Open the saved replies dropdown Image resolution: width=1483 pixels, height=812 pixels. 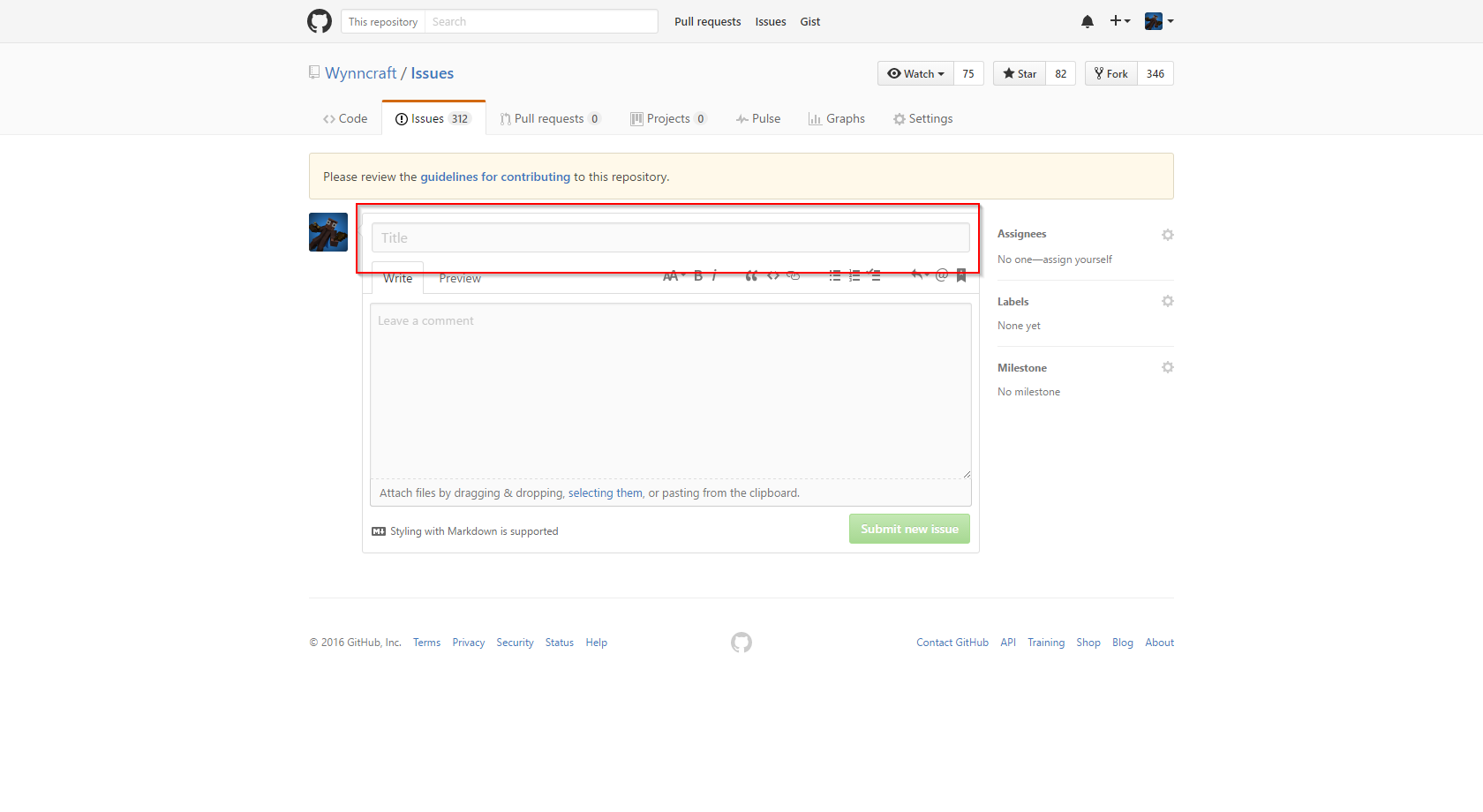pyautogui.click(x=920, y=275)
